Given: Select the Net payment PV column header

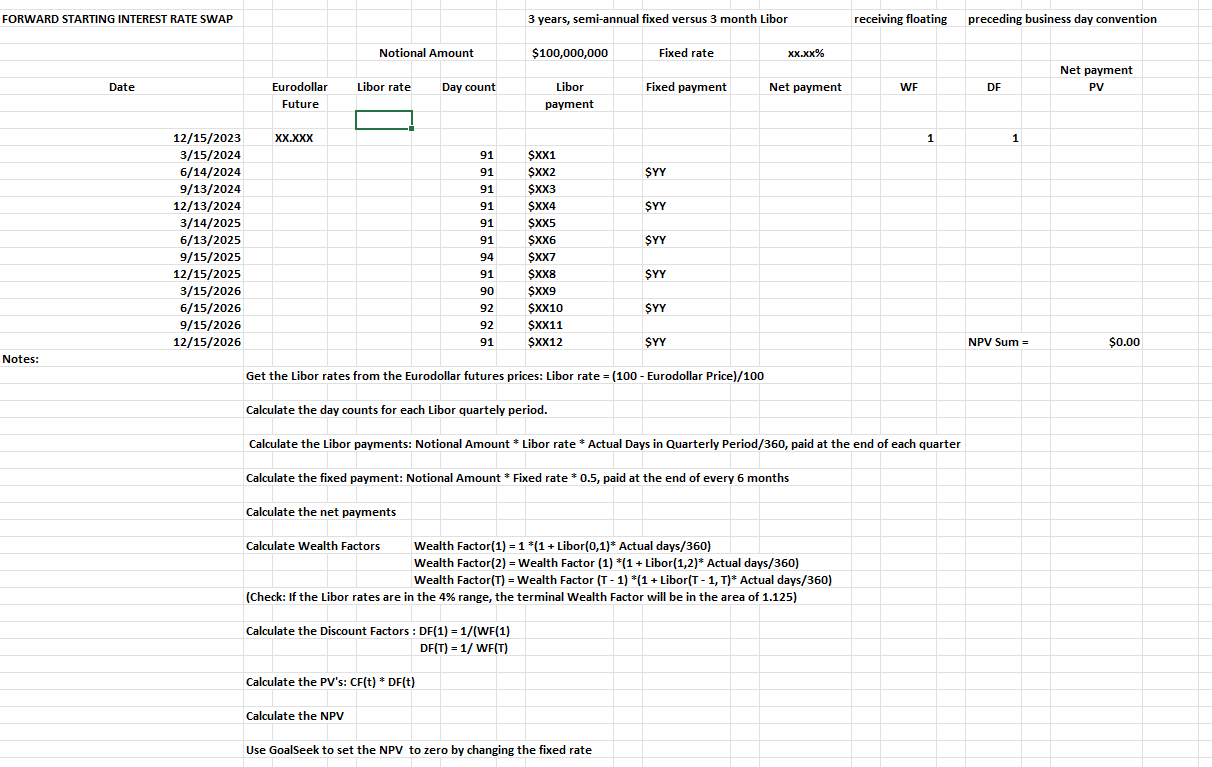Looking at the screenshot, I should [x=1096, y=78].
